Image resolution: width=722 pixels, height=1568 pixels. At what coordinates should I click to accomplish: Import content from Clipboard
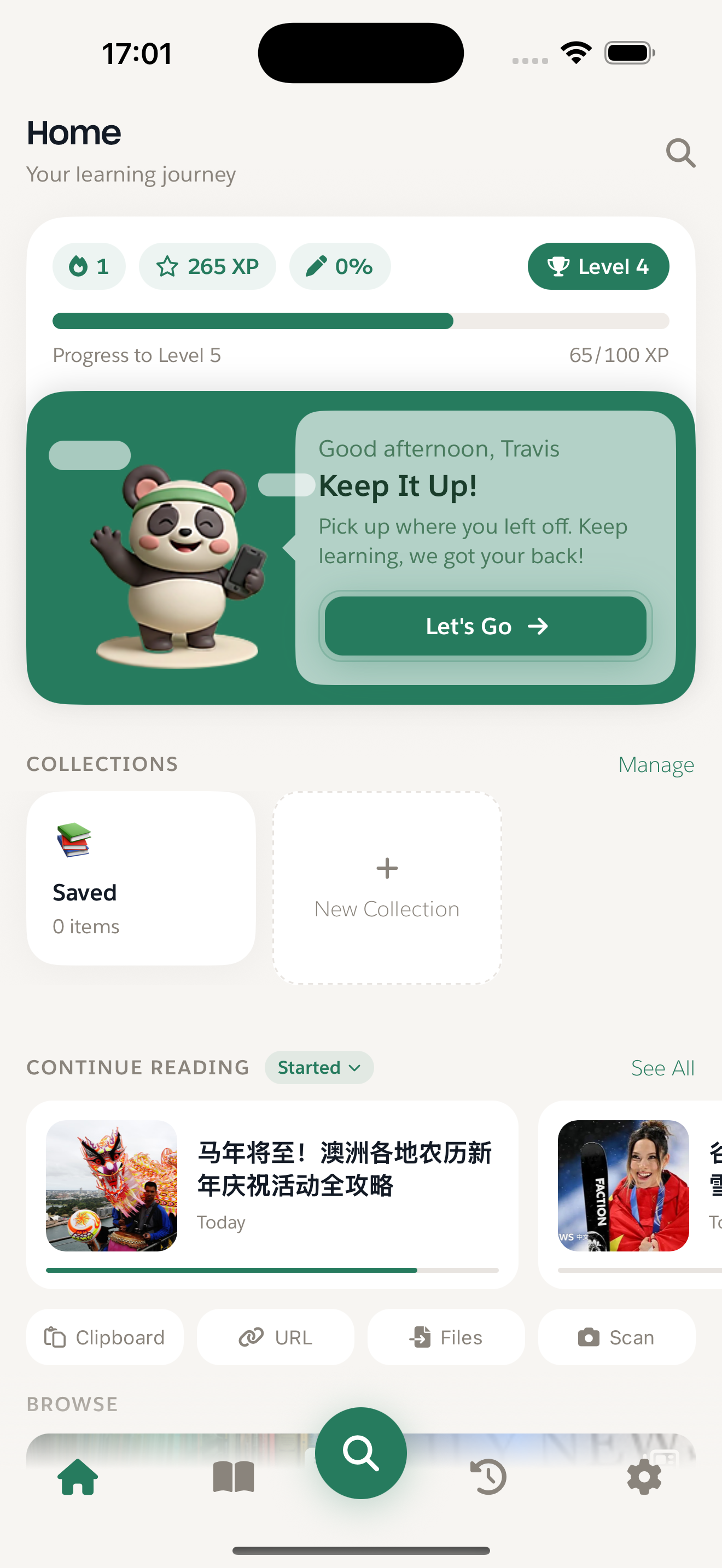(x=104, y=1337)
